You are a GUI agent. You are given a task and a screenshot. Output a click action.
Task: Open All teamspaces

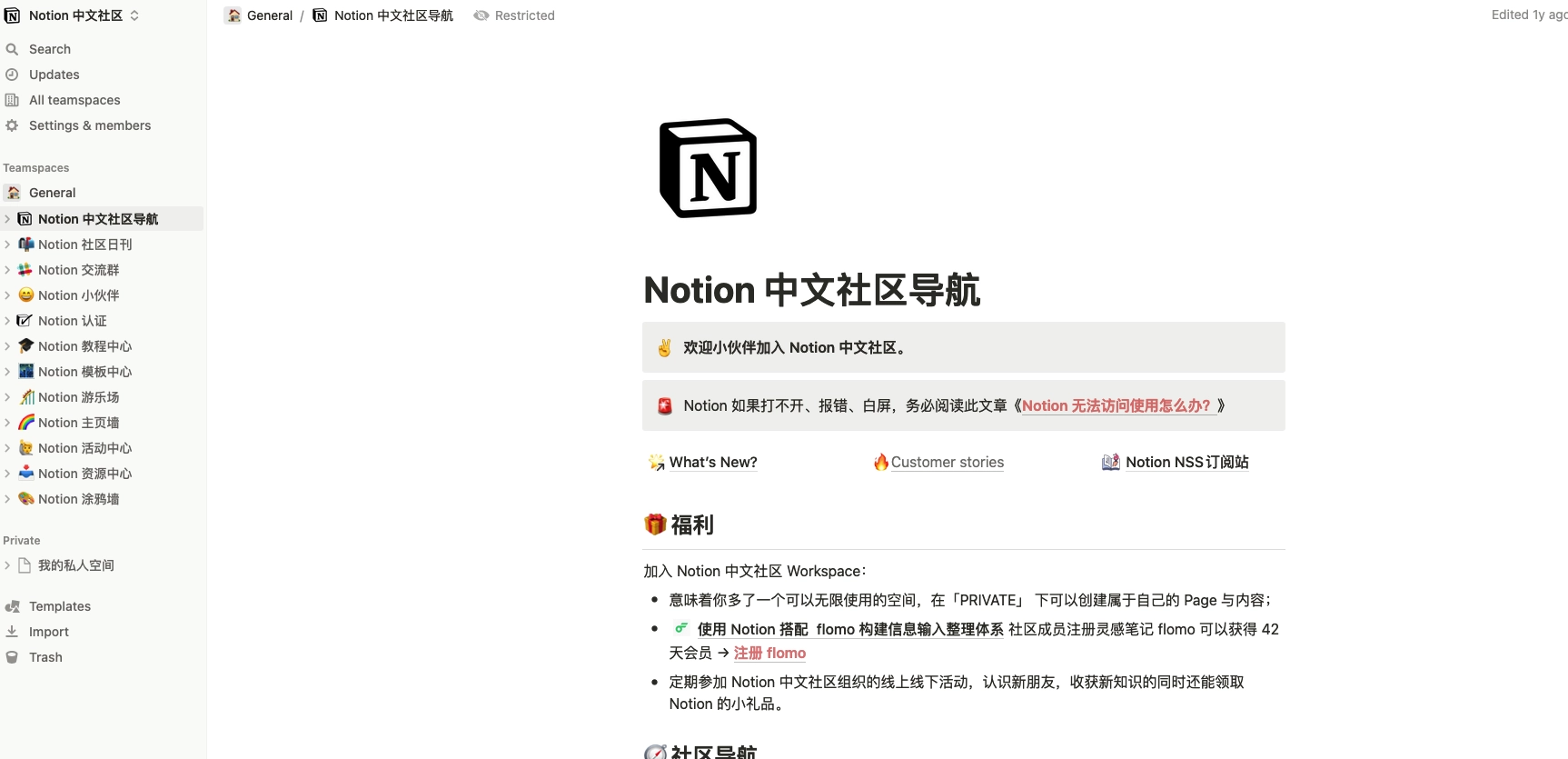74,100
